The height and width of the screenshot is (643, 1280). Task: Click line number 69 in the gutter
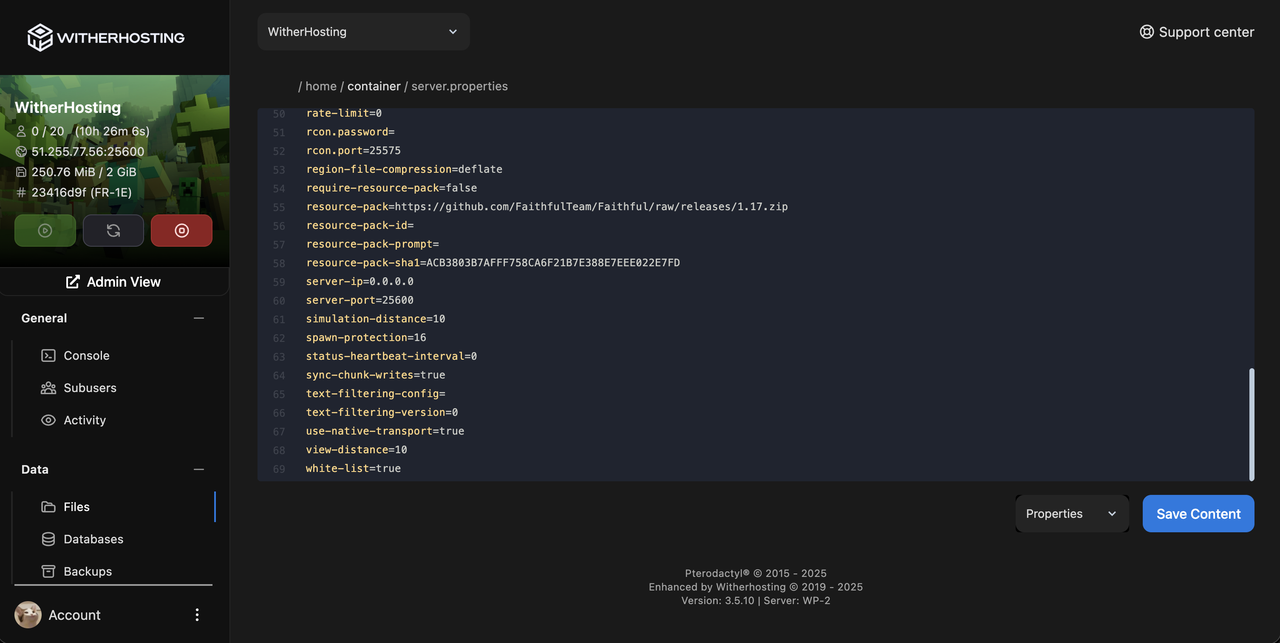click(279, 469)
